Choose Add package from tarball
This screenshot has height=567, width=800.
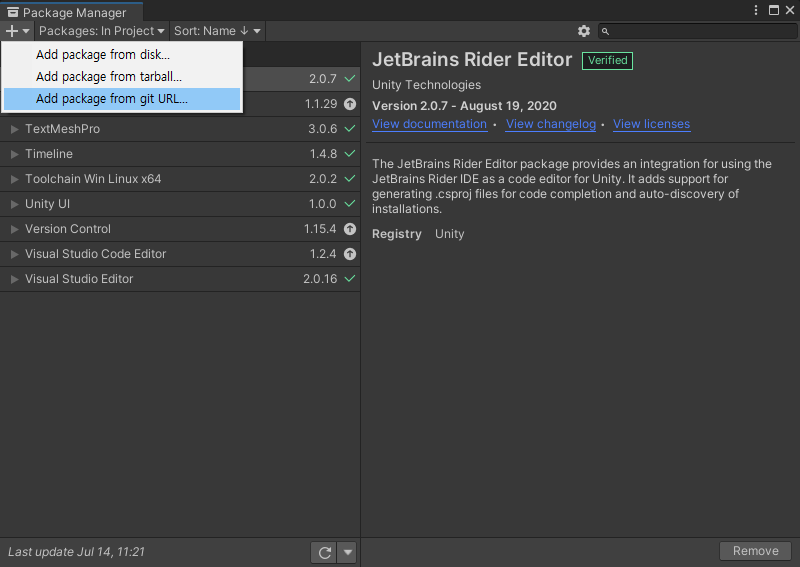tap(122, 77)
